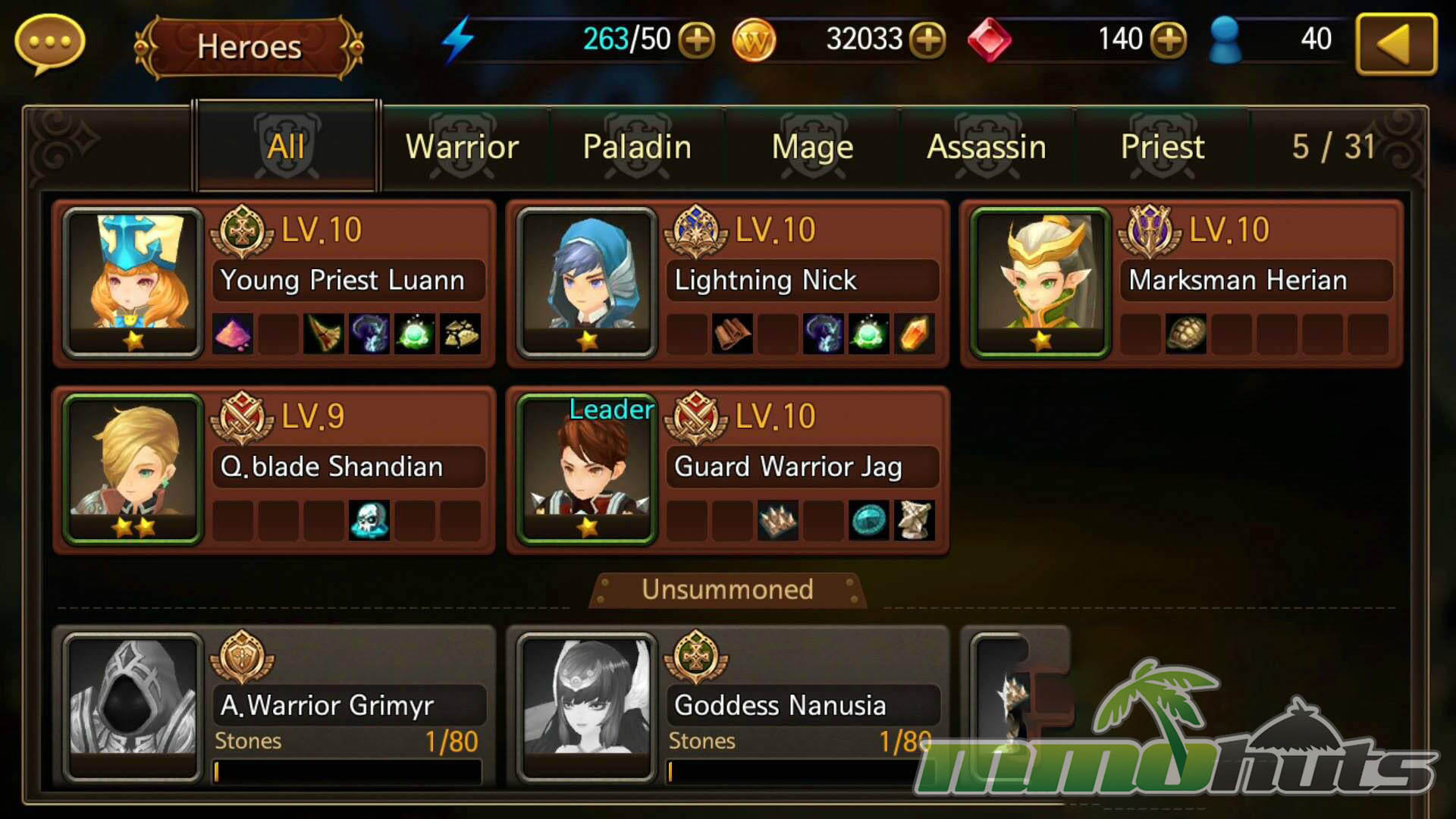Tap the blue friends icon

tap(1225, 40)
